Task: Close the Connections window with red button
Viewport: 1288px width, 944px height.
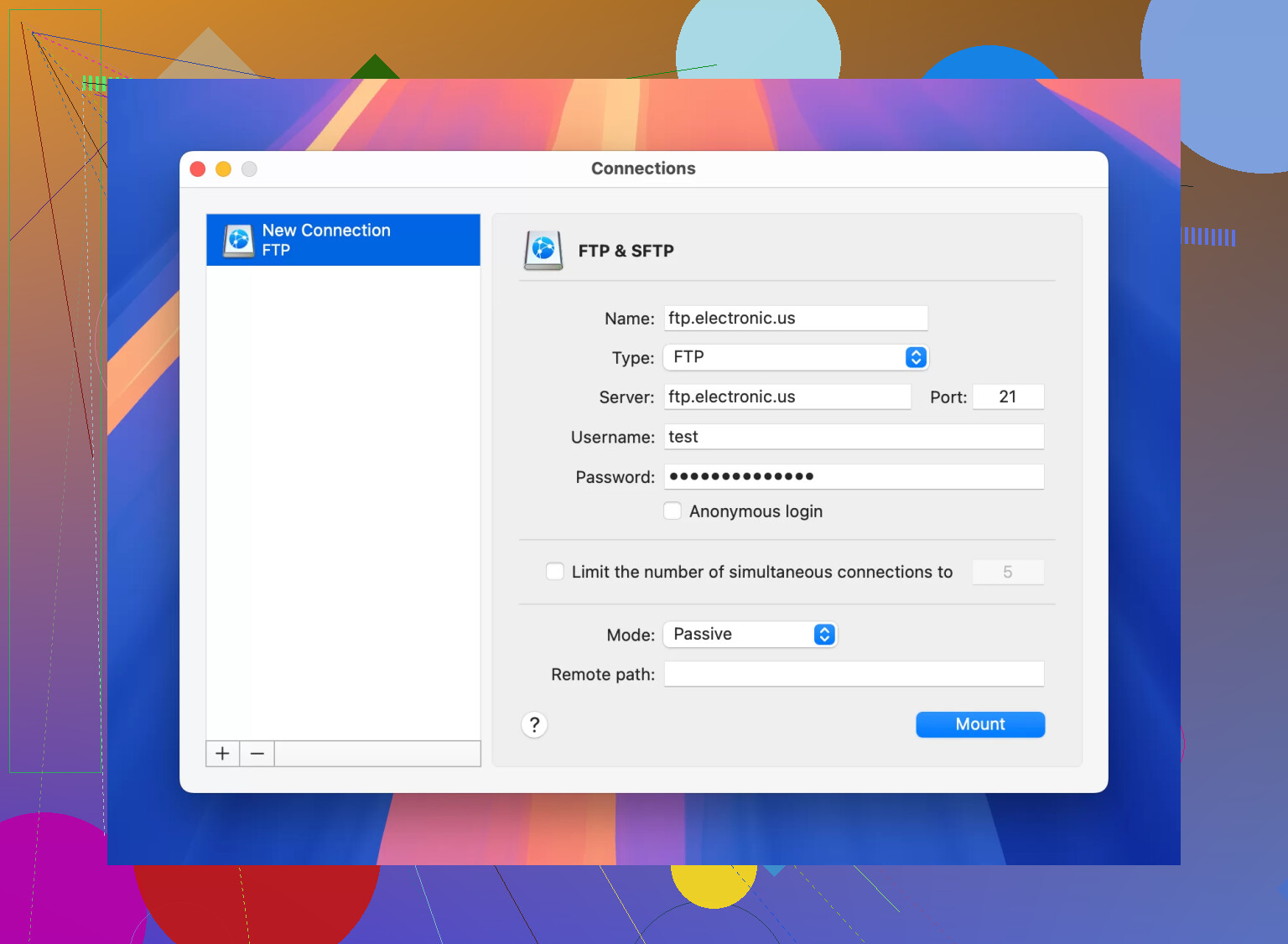Action: point(198,169)
